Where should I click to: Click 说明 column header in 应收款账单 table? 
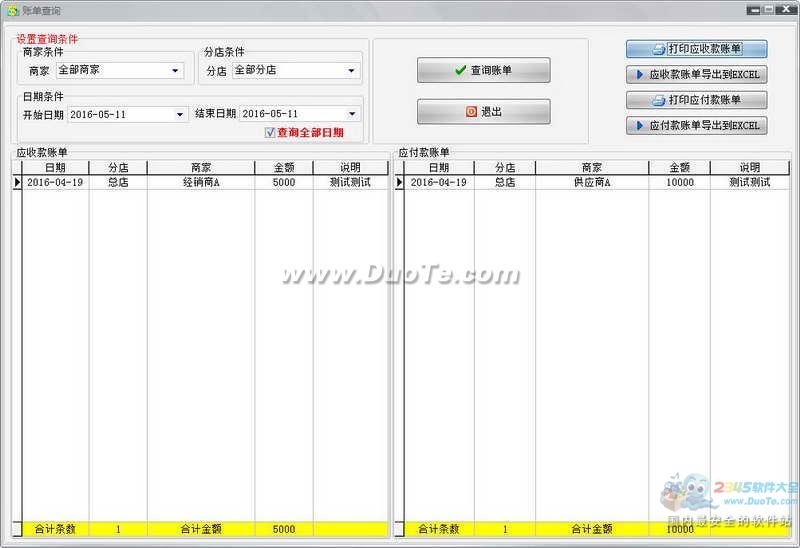pyautogui.click(x=350, y=168)
